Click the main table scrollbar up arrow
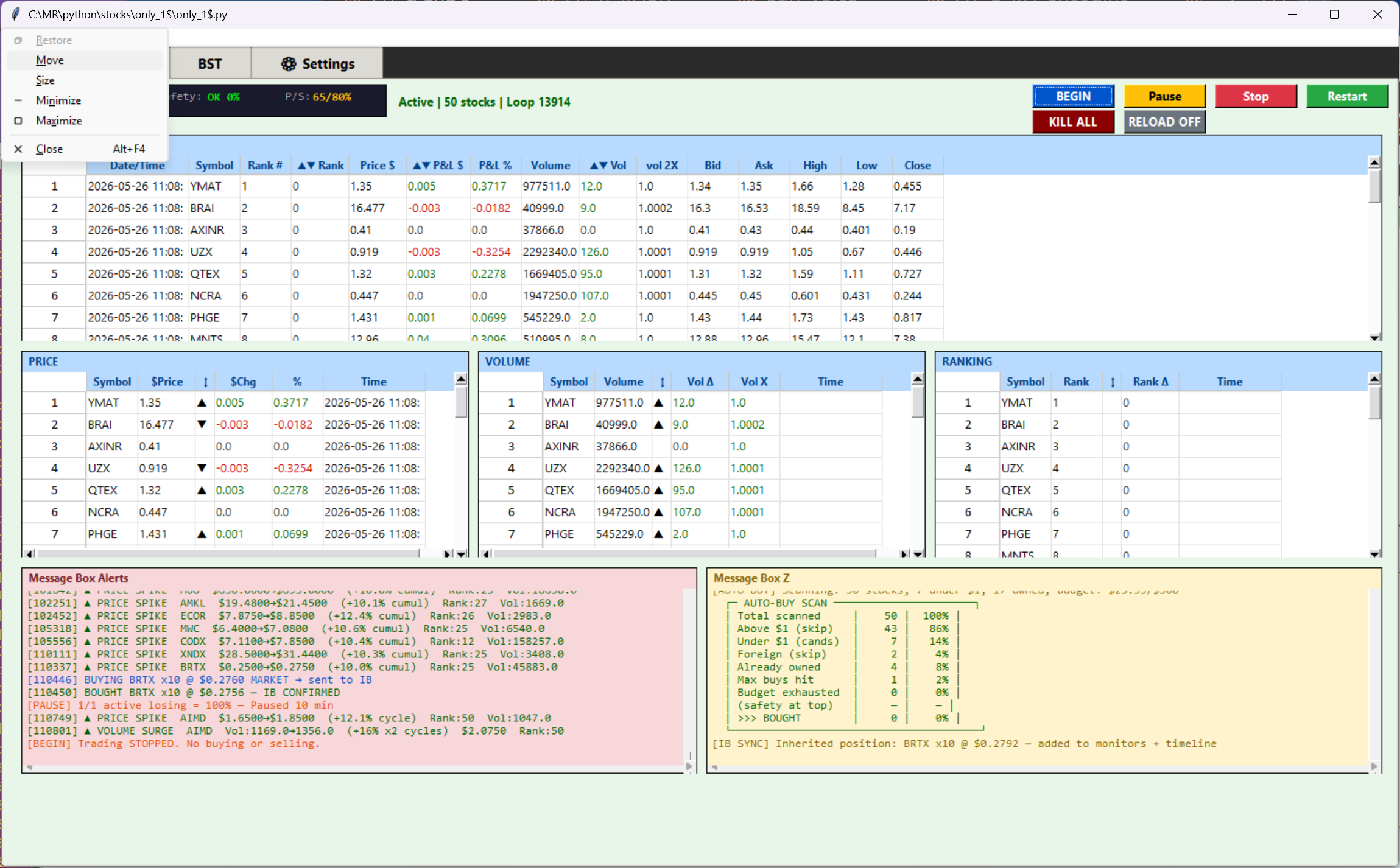Viewport: 1400px width, 868px height. [1374, 163]
